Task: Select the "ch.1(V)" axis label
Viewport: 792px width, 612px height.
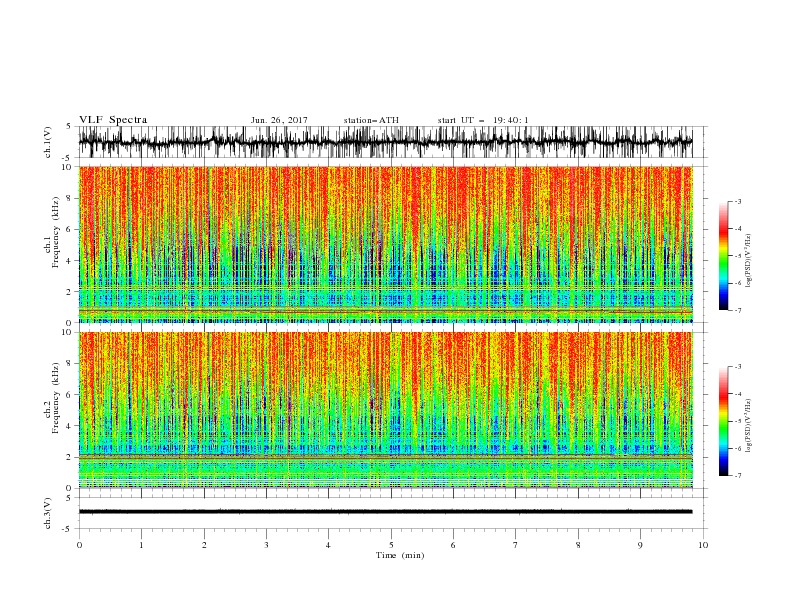Action: (48, 141)
